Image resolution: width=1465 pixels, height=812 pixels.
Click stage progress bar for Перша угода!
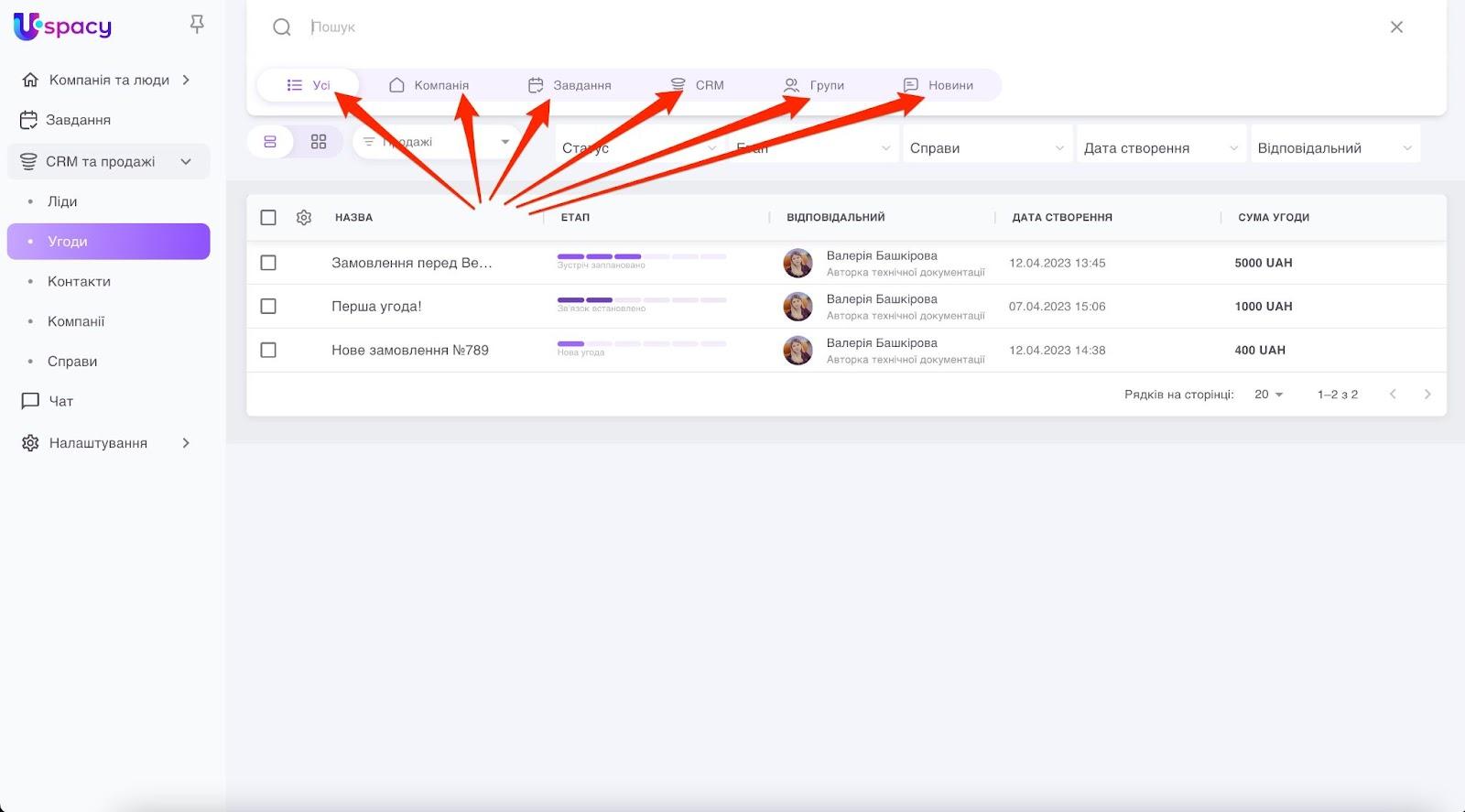642,300
